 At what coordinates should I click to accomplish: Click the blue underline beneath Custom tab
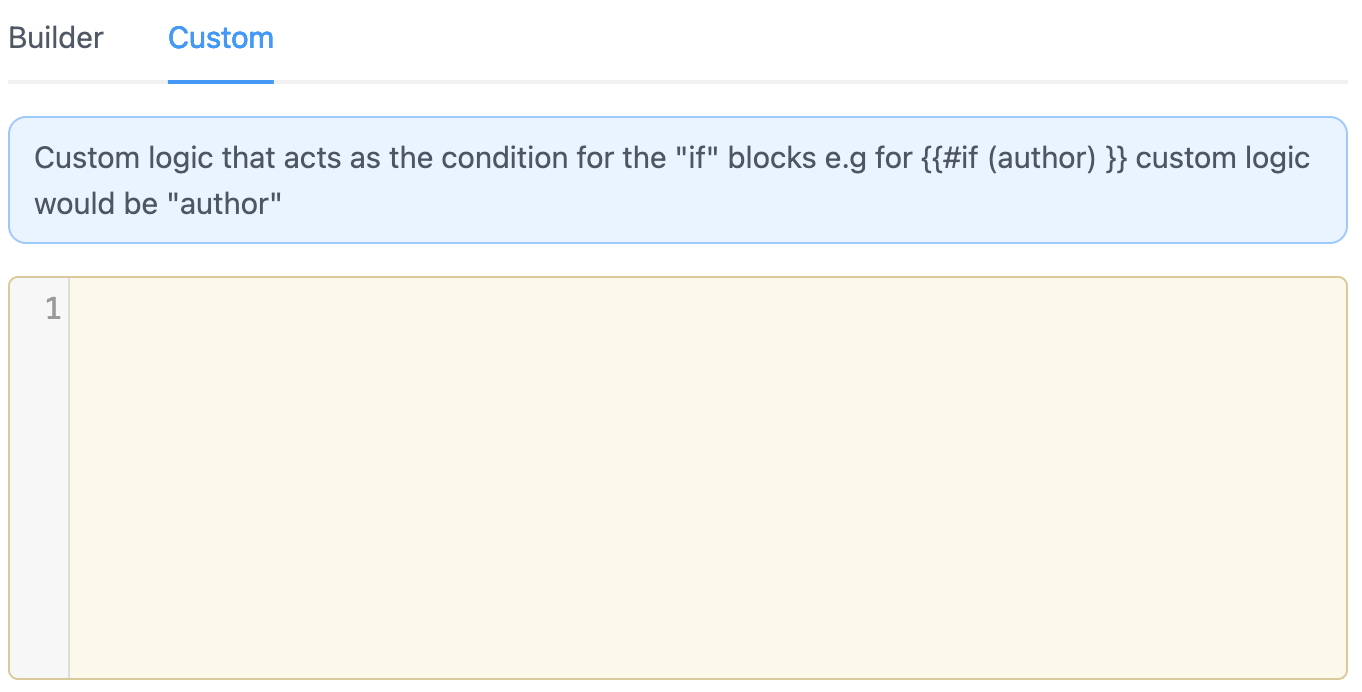pyautogui.click(x=221, y=81)
